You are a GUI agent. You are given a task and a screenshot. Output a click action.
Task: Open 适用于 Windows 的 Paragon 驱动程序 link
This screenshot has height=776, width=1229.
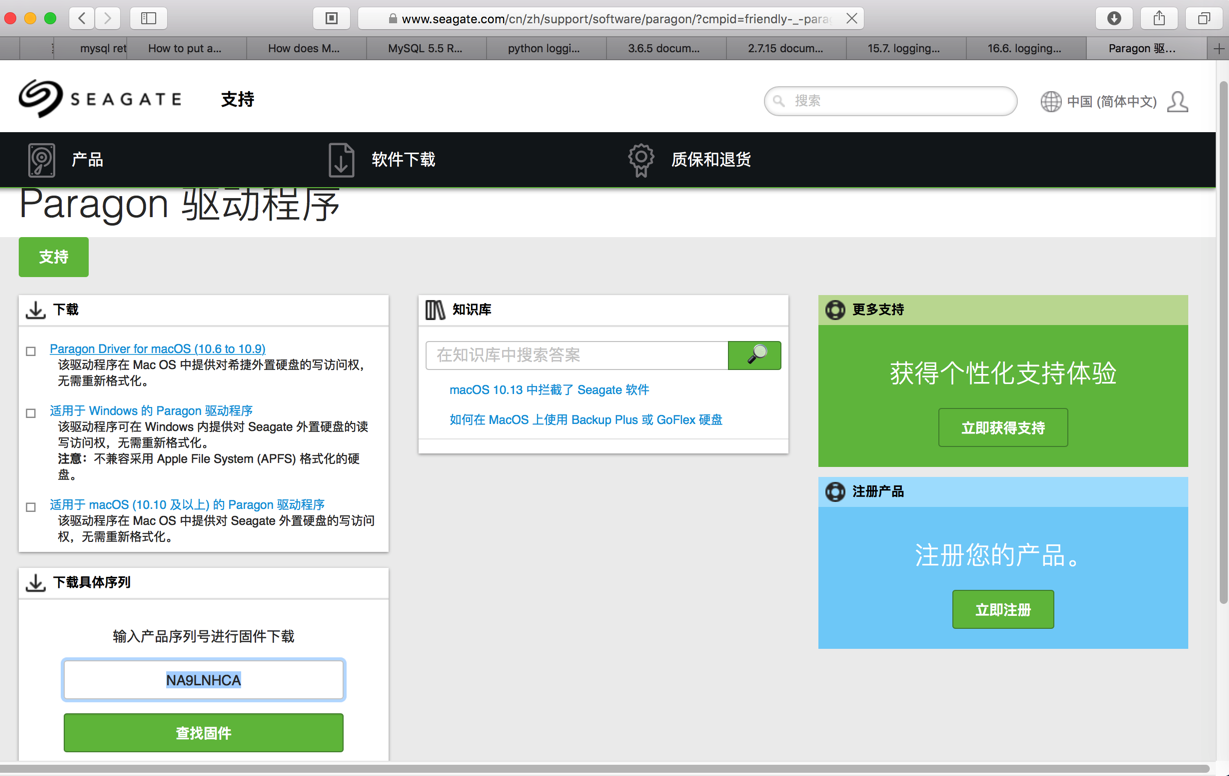[x=151, y=411]
